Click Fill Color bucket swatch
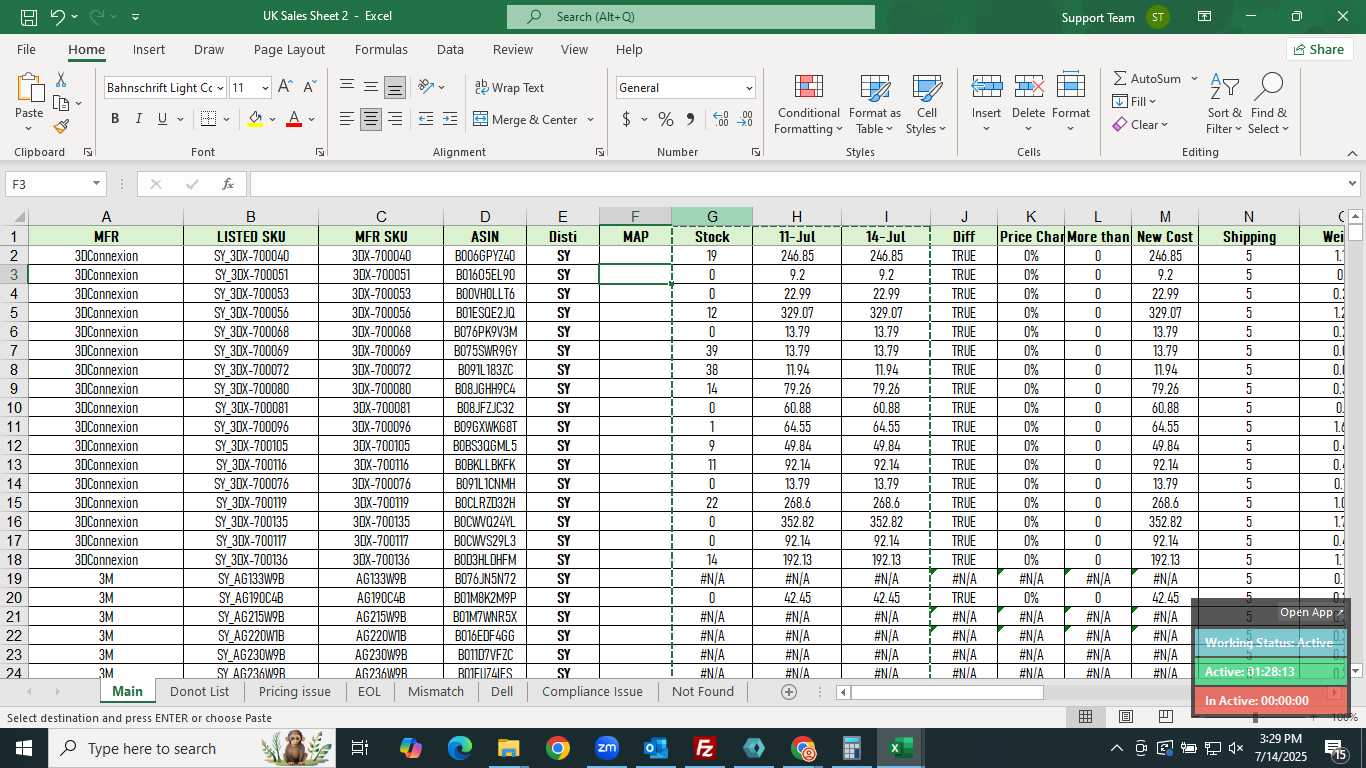Image resolution: width=1366 pixels, height=768 pixels. click(255, 119)
